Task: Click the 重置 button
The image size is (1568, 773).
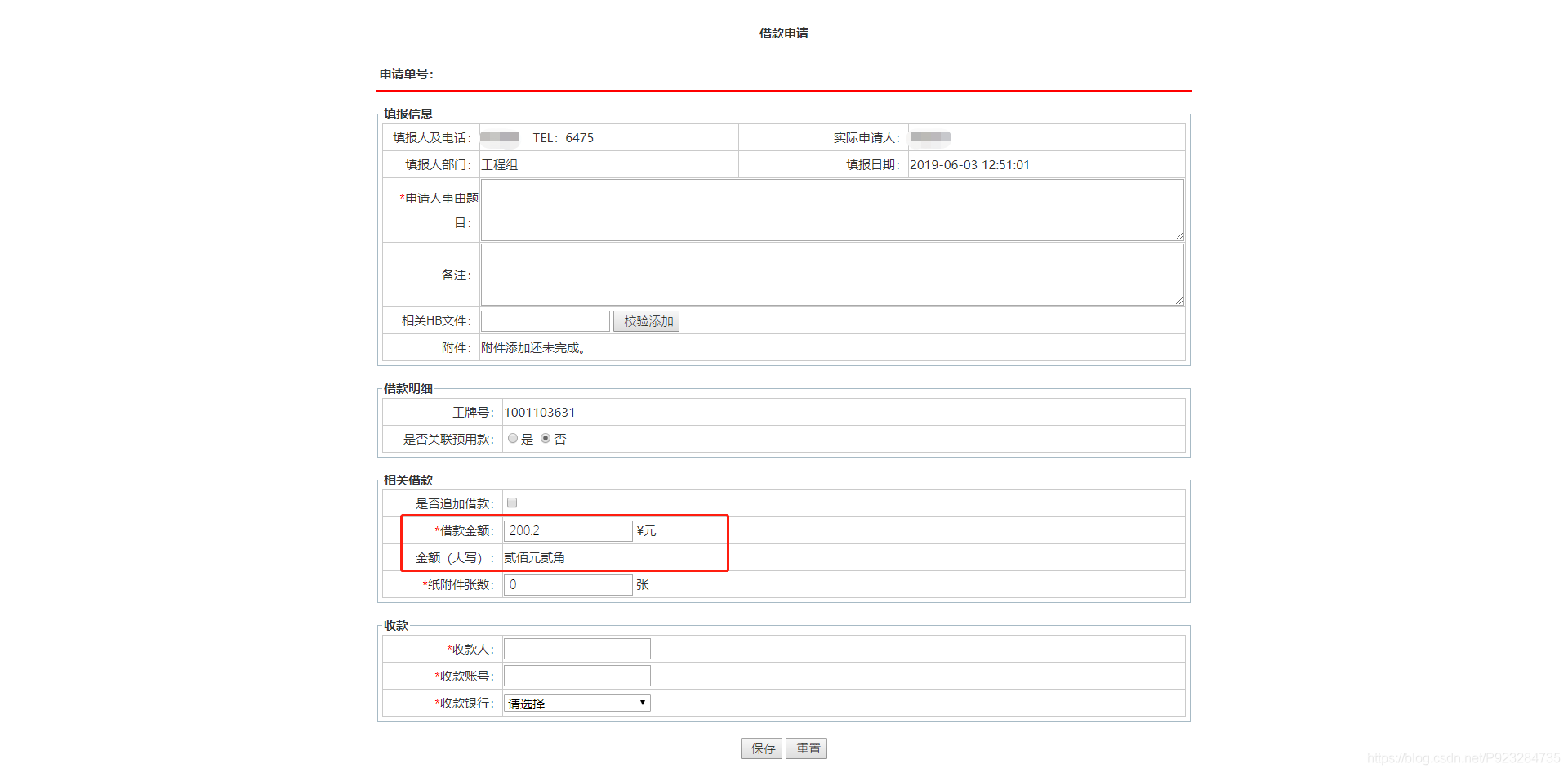Action: (807, 748)
